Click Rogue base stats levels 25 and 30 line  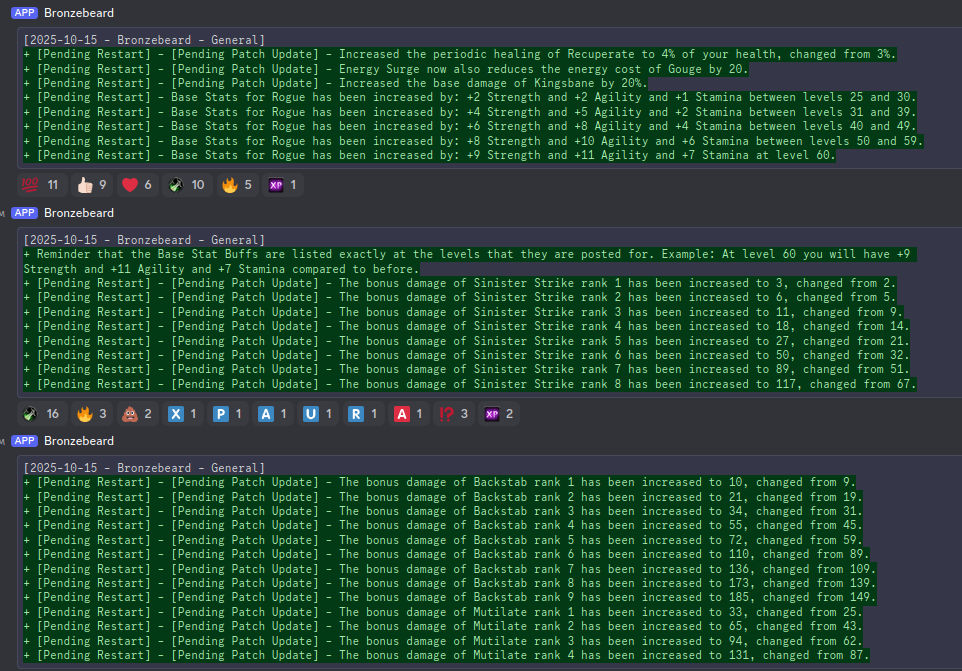coord(470,98)
